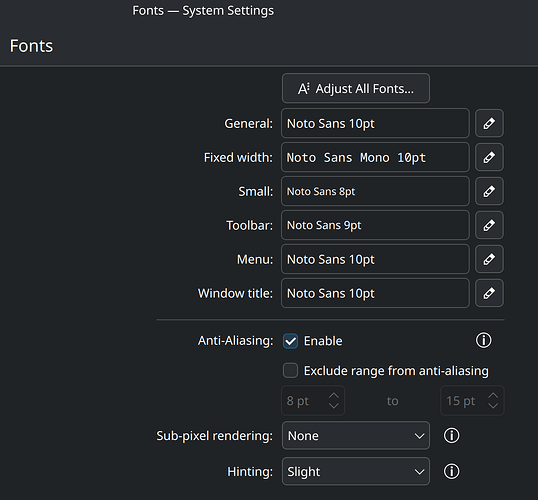Open the Sub-pixel rendering dropdown
This screenshot has height=500, width=538.
(355, 435)
